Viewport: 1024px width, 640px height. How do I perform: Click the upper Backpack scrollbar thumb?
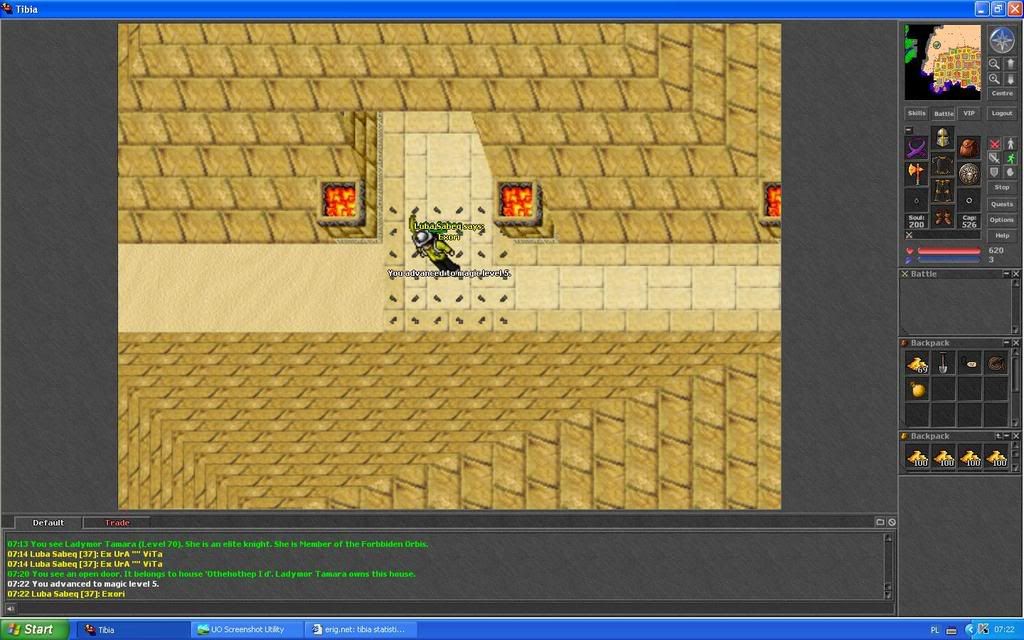(x=1016, y=373)
